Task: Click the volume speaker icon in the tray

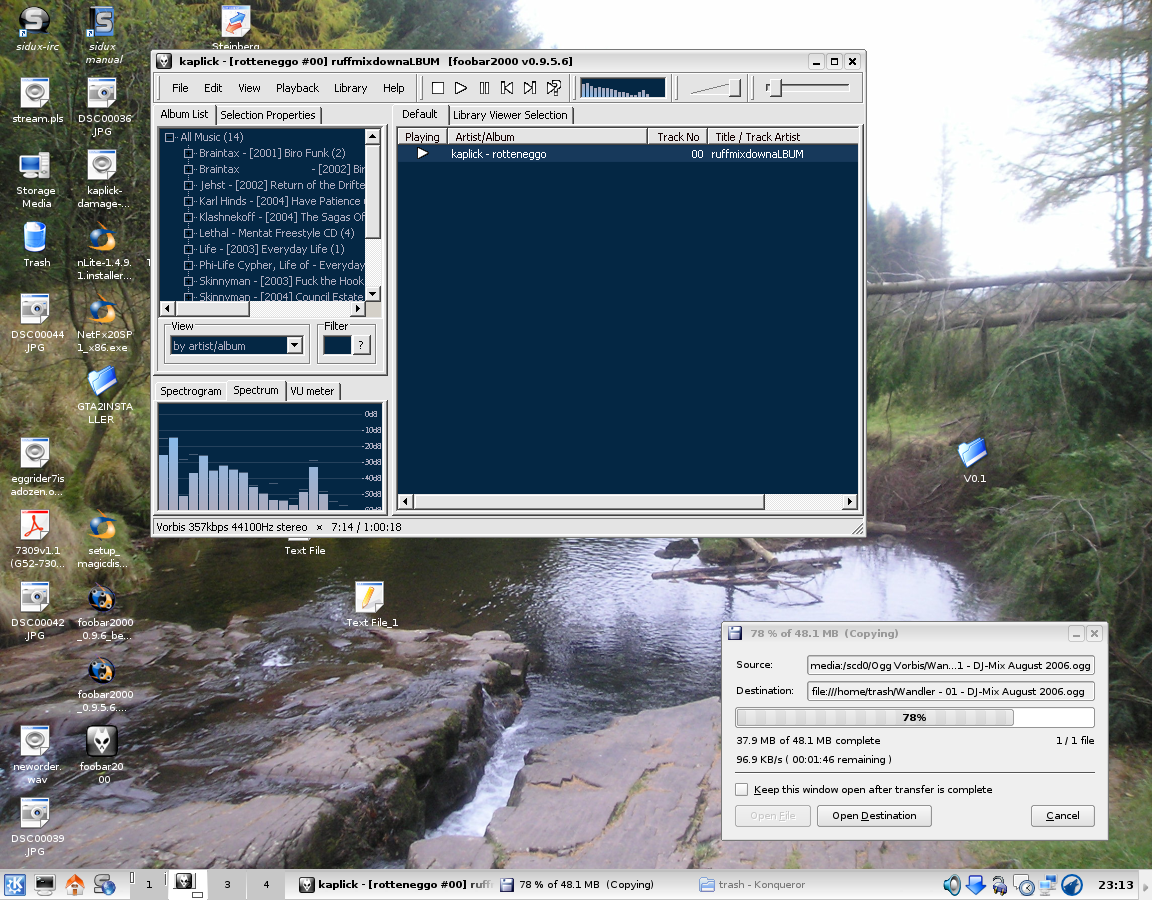Action: click(951, 885)
